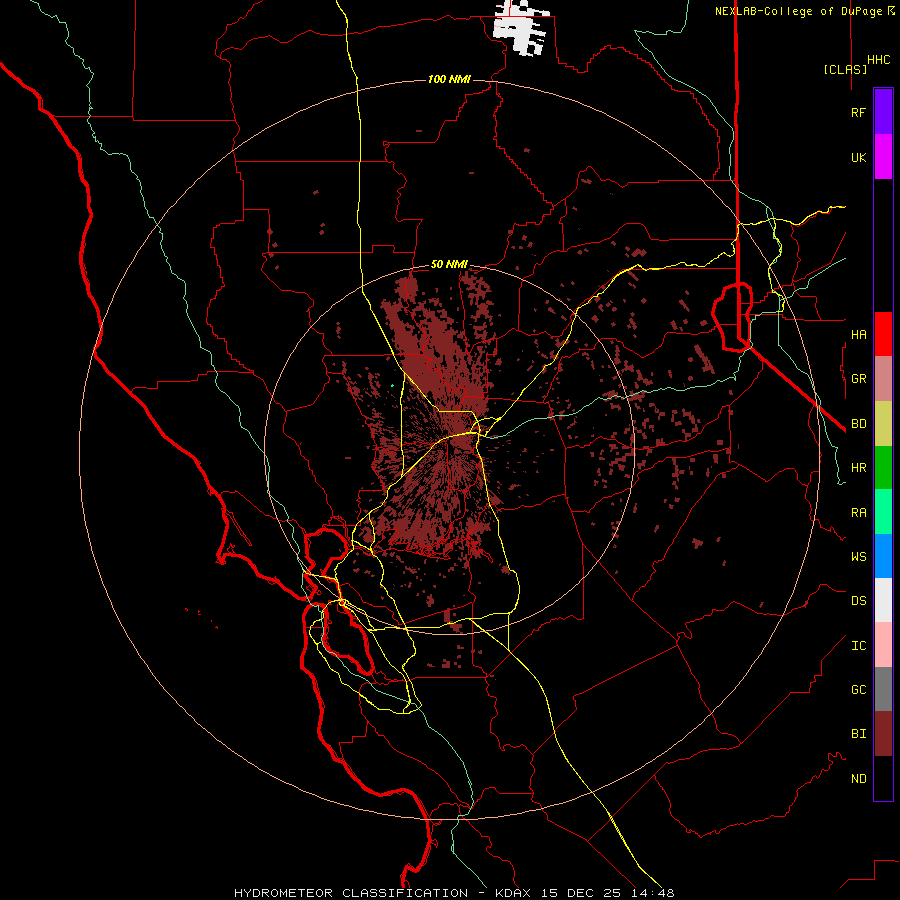Click the 14:48 time stamp

tap(653, 893)
